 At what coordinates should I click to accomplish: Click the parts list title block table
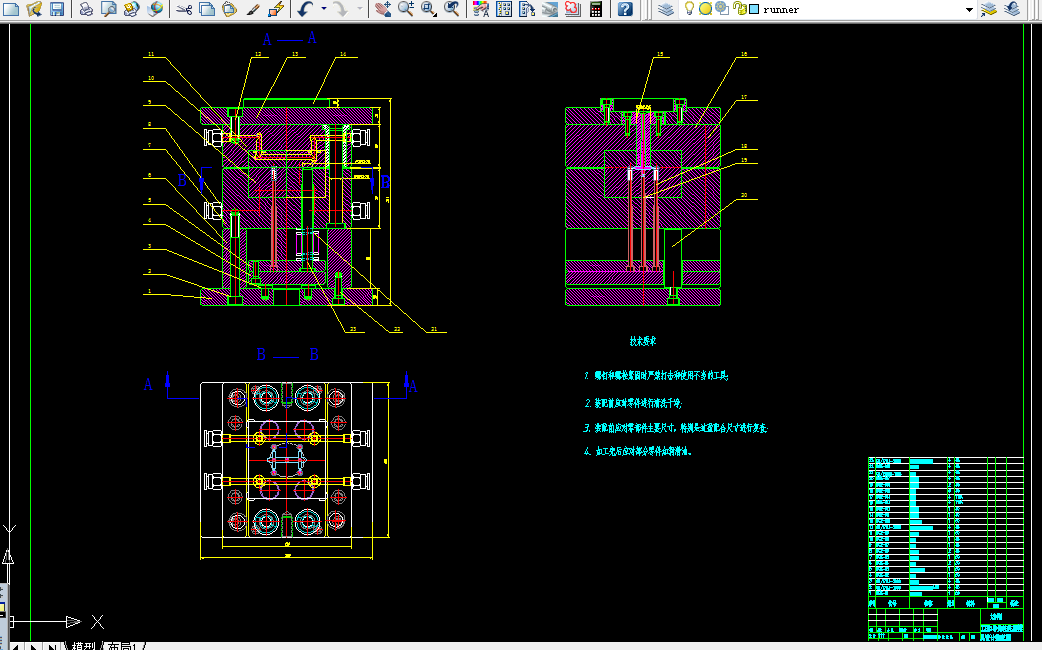[946, 548]
